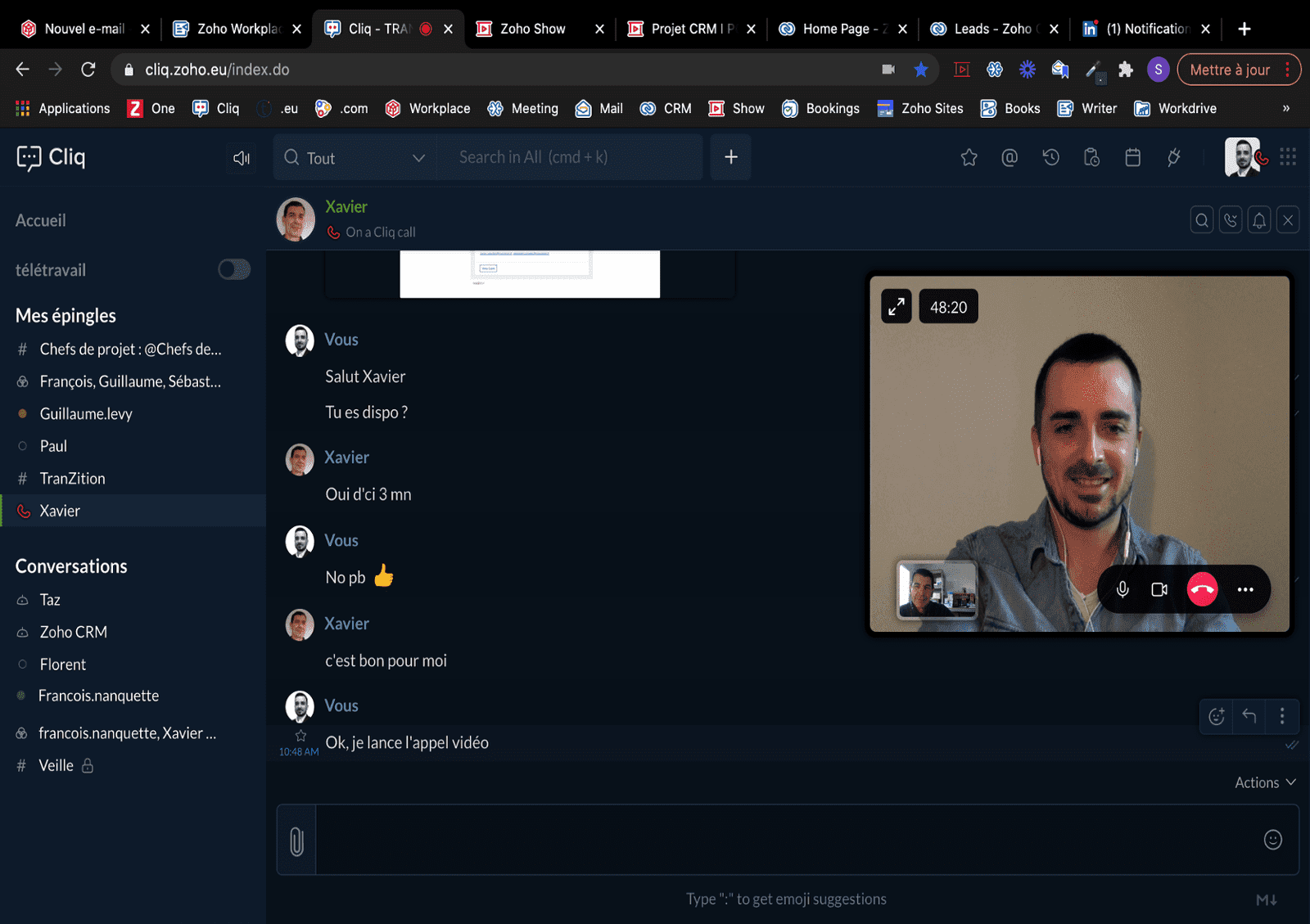Open Workdrive bookmark
This screenshot has height=924, width=1310.
1175,108
